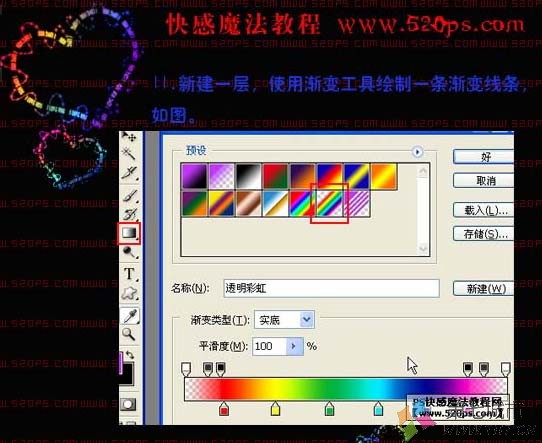Viewport: 542px width, 443px height.
Task: Select the Type tool (T)
Action: coord(130,274)
